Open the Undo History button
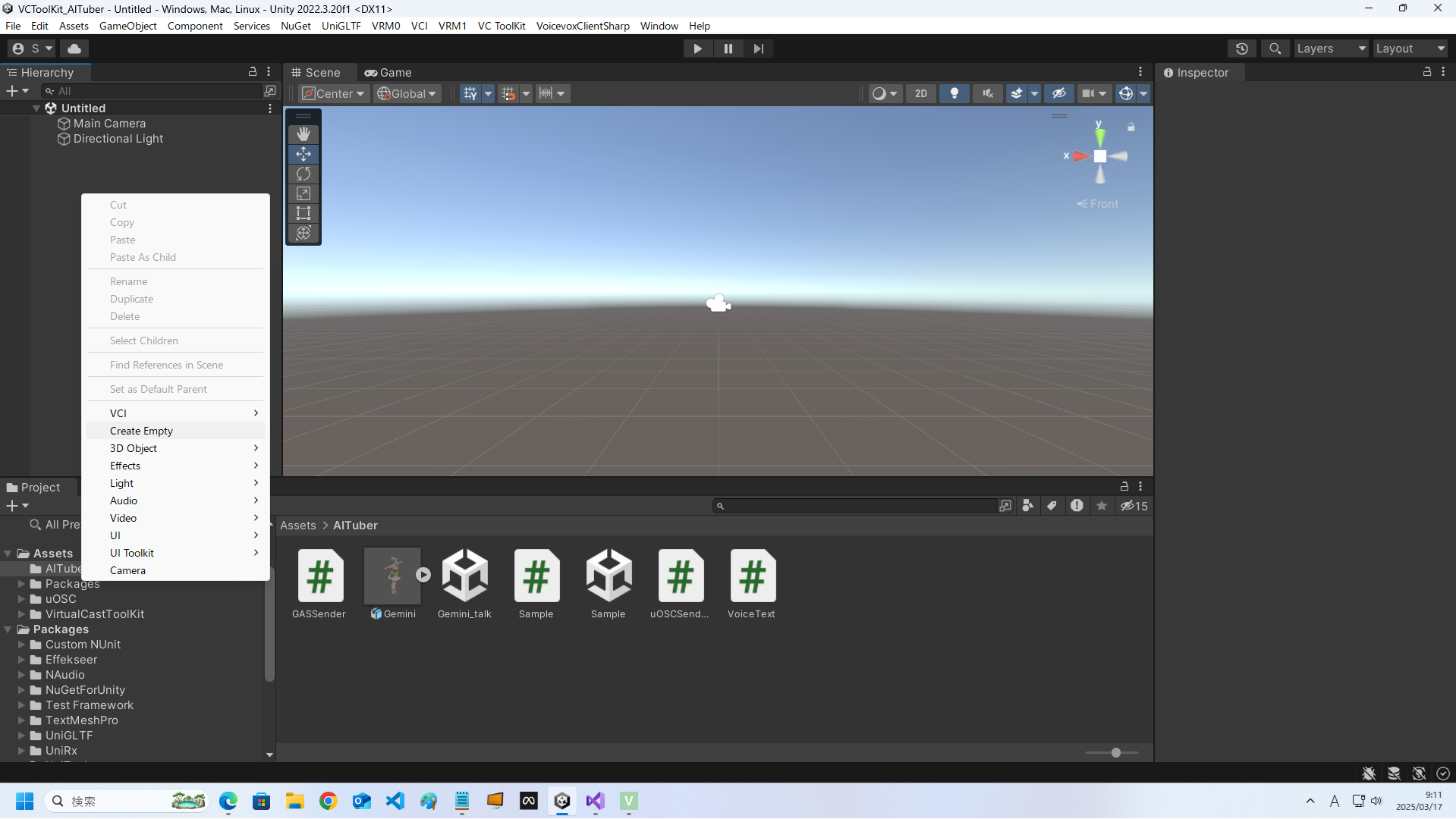Screen dimensions: 1456x819 [1242, 49]
